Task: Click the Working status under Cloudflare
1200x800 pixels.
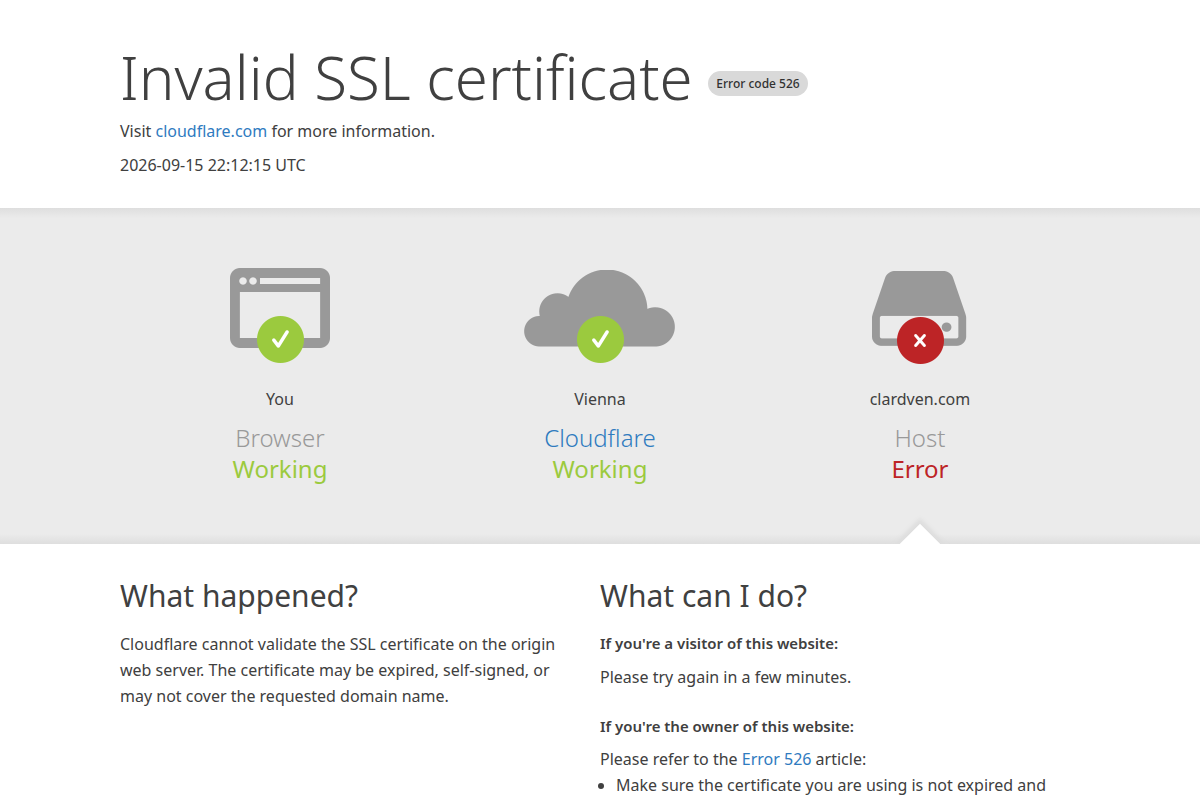Action: (600, 469)
